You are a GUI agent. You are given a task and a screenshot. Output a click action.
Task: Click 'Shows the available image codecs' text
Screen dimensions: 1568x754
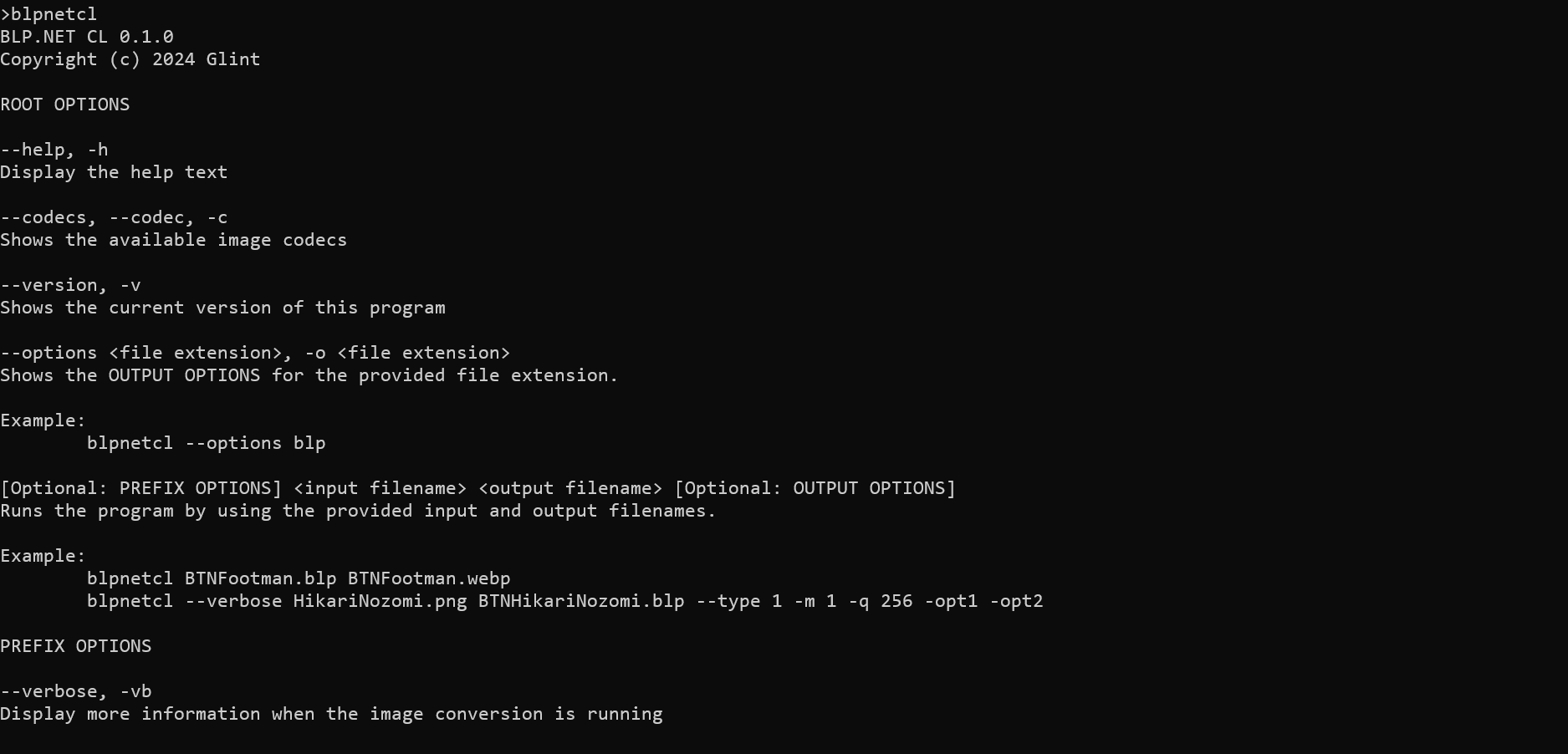[x=174, y=240]
